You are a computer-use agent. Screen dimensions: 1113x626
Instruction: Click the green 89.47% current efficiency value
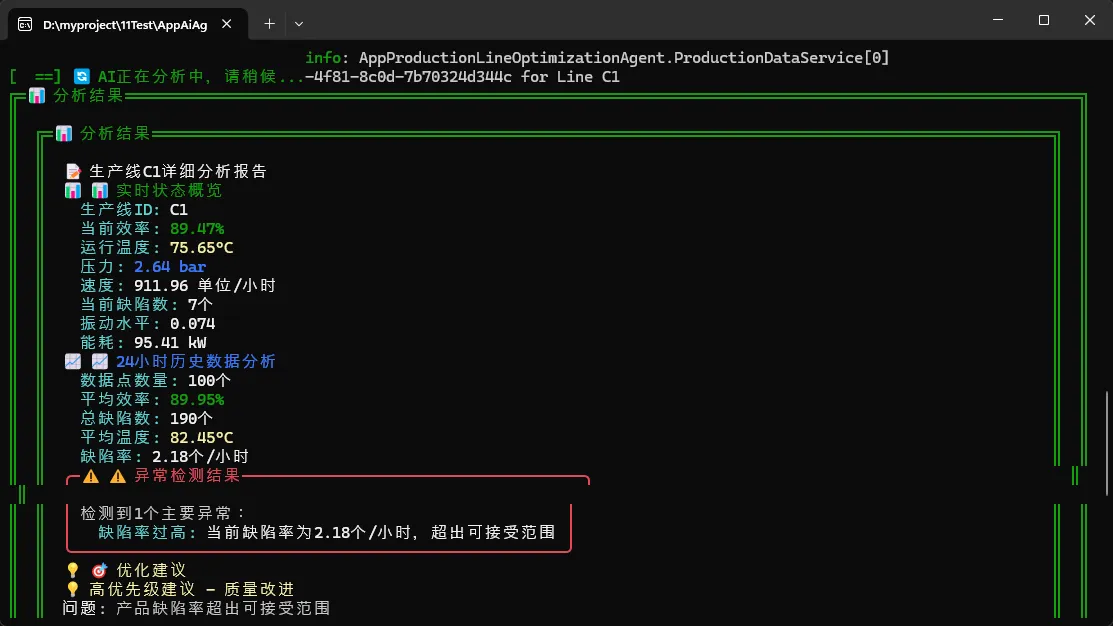197,229
